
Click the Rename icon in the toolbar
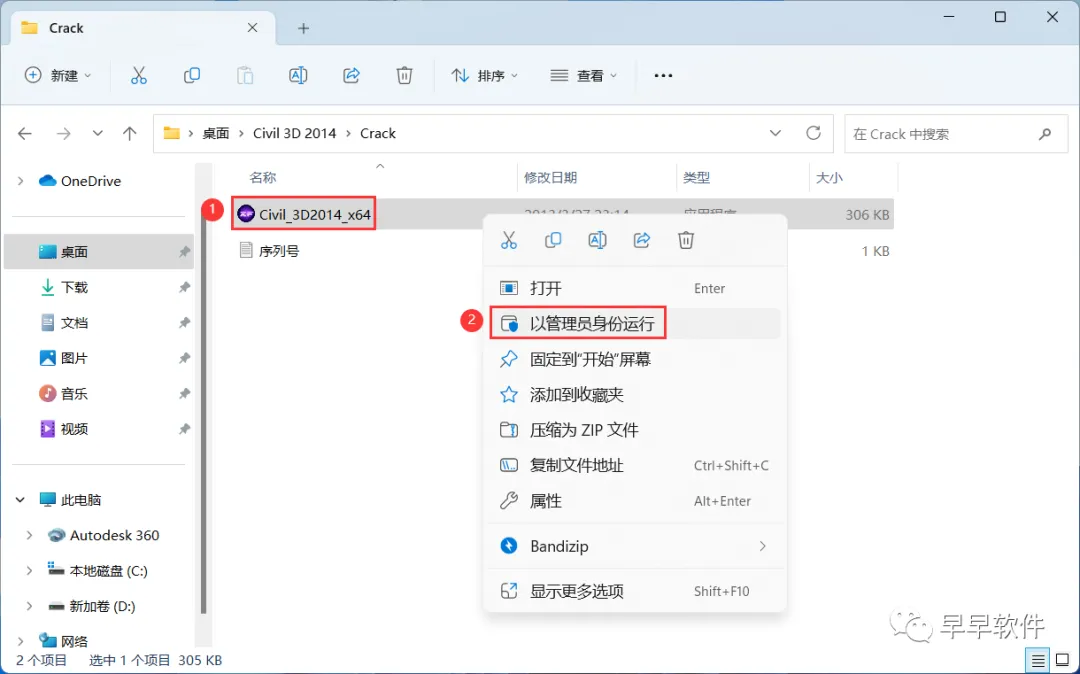point(298,76)
